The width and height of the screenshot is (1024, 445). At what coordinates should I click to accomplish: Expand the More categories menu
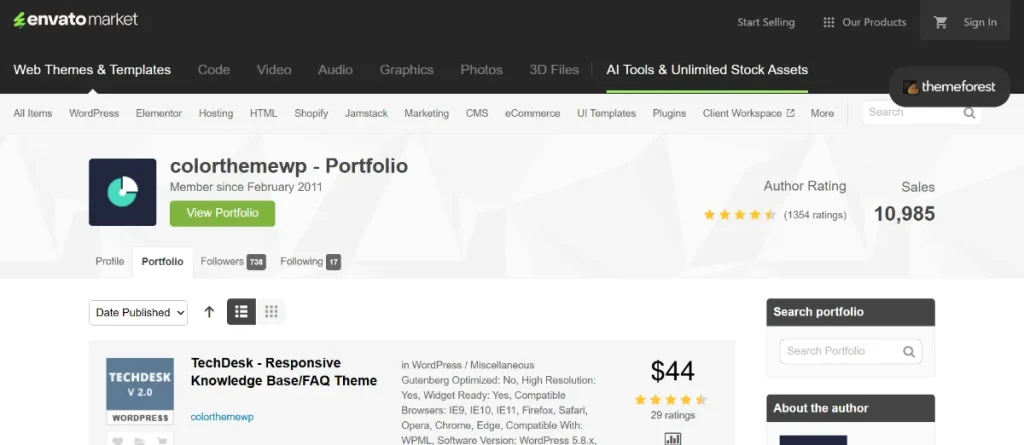(x=822, y=113)
